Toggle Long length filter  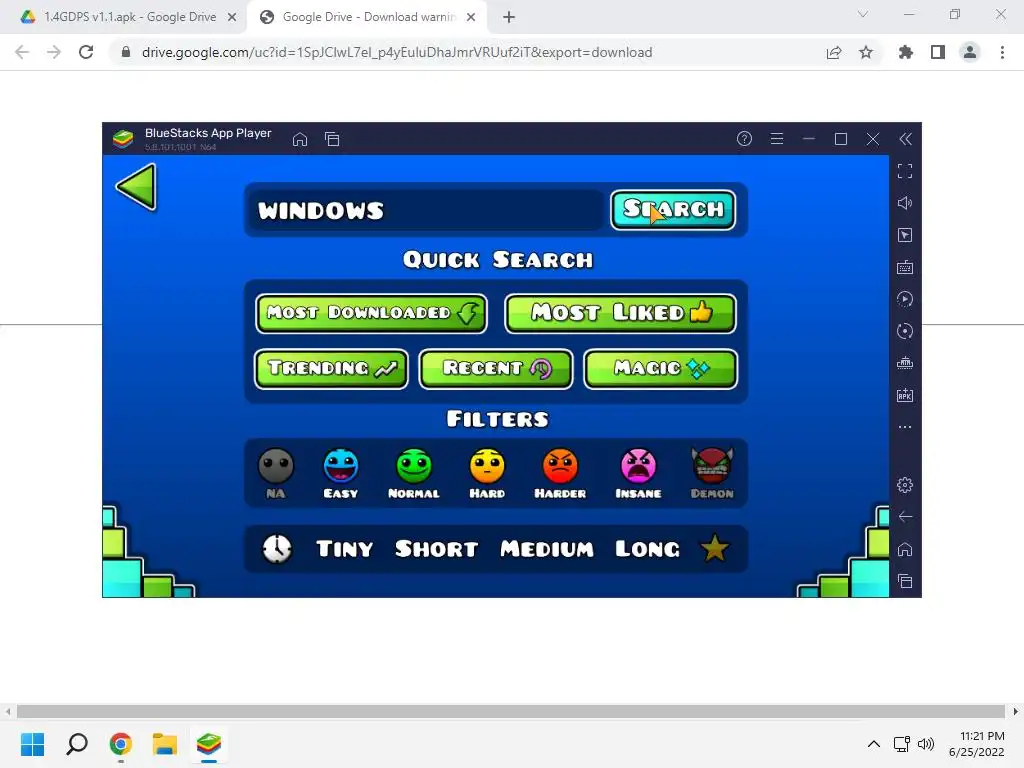tap(647, 549)
